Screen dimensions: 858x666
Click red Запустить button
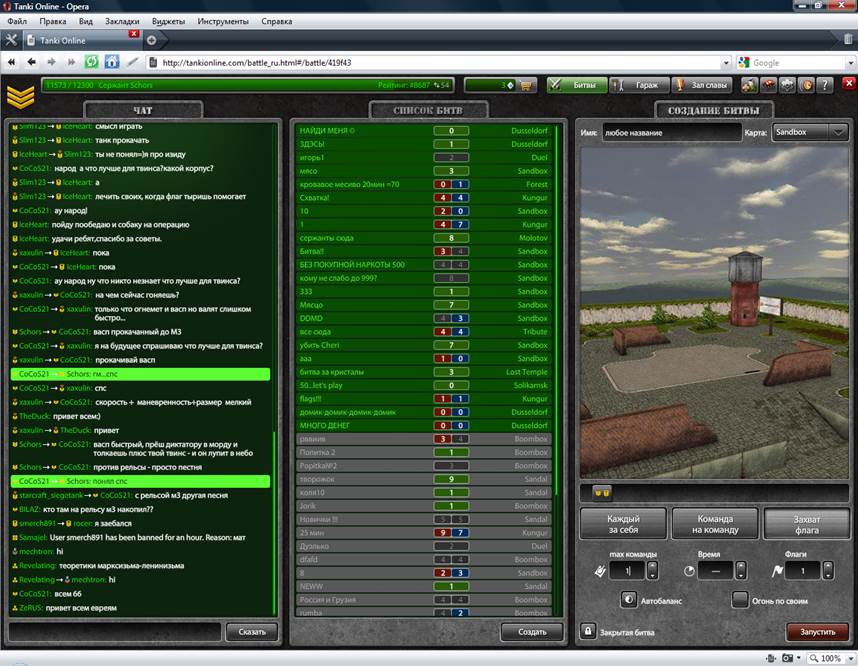pos(818,632)
